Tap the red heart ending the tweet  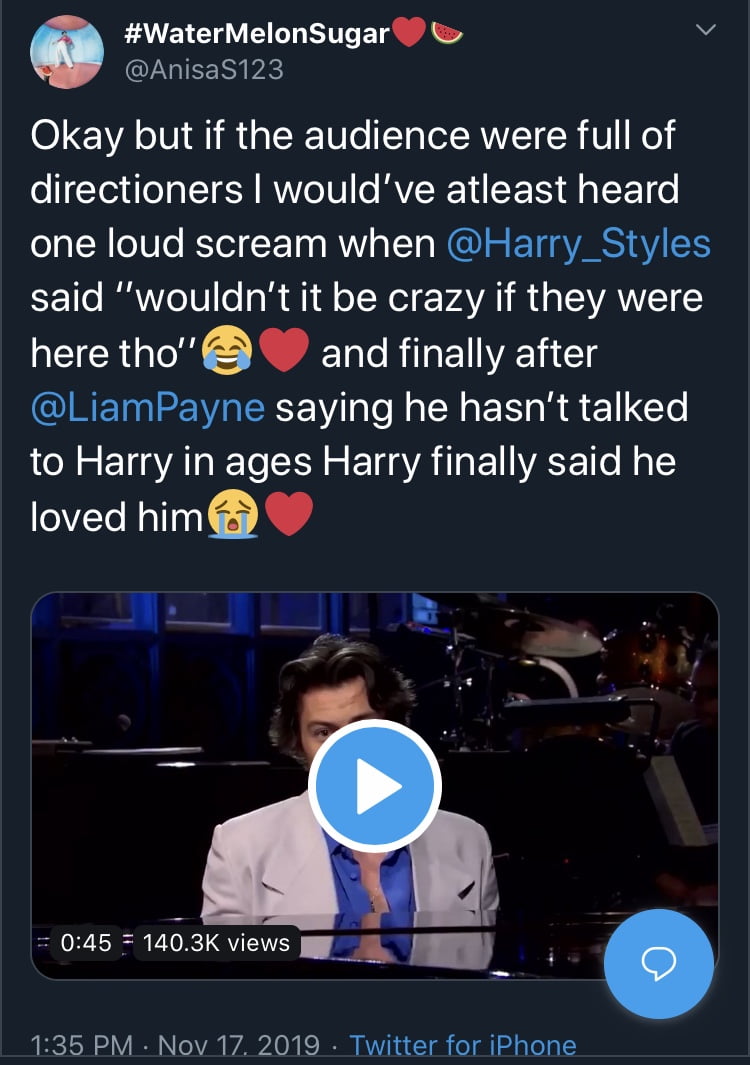[x=288, y=515]
